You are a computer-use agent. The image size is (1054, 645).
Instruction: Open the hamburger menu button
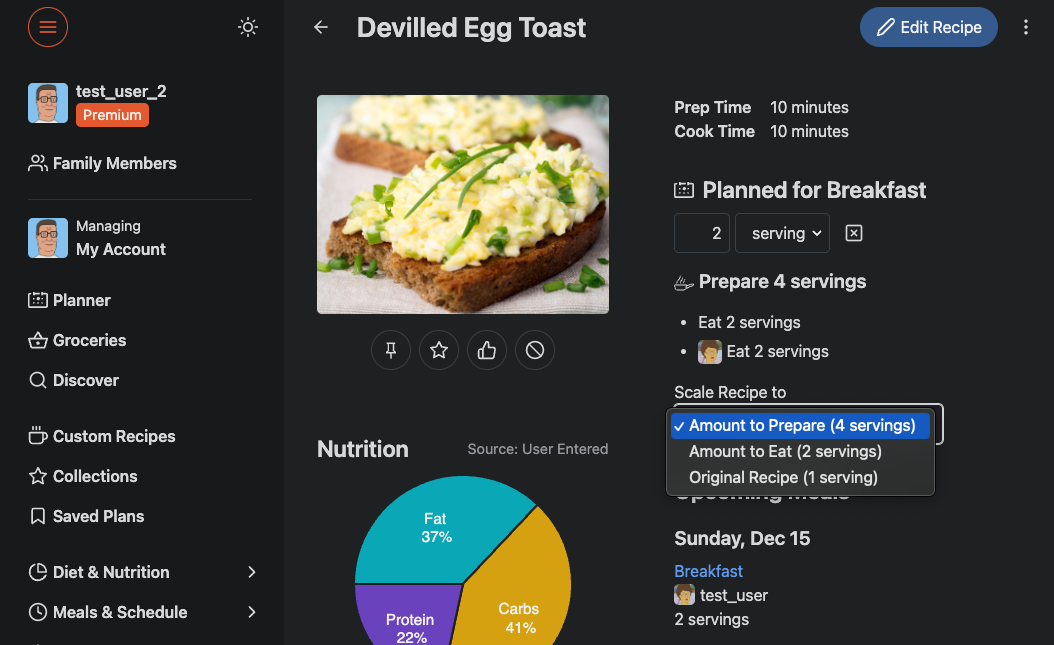[48, 27]
